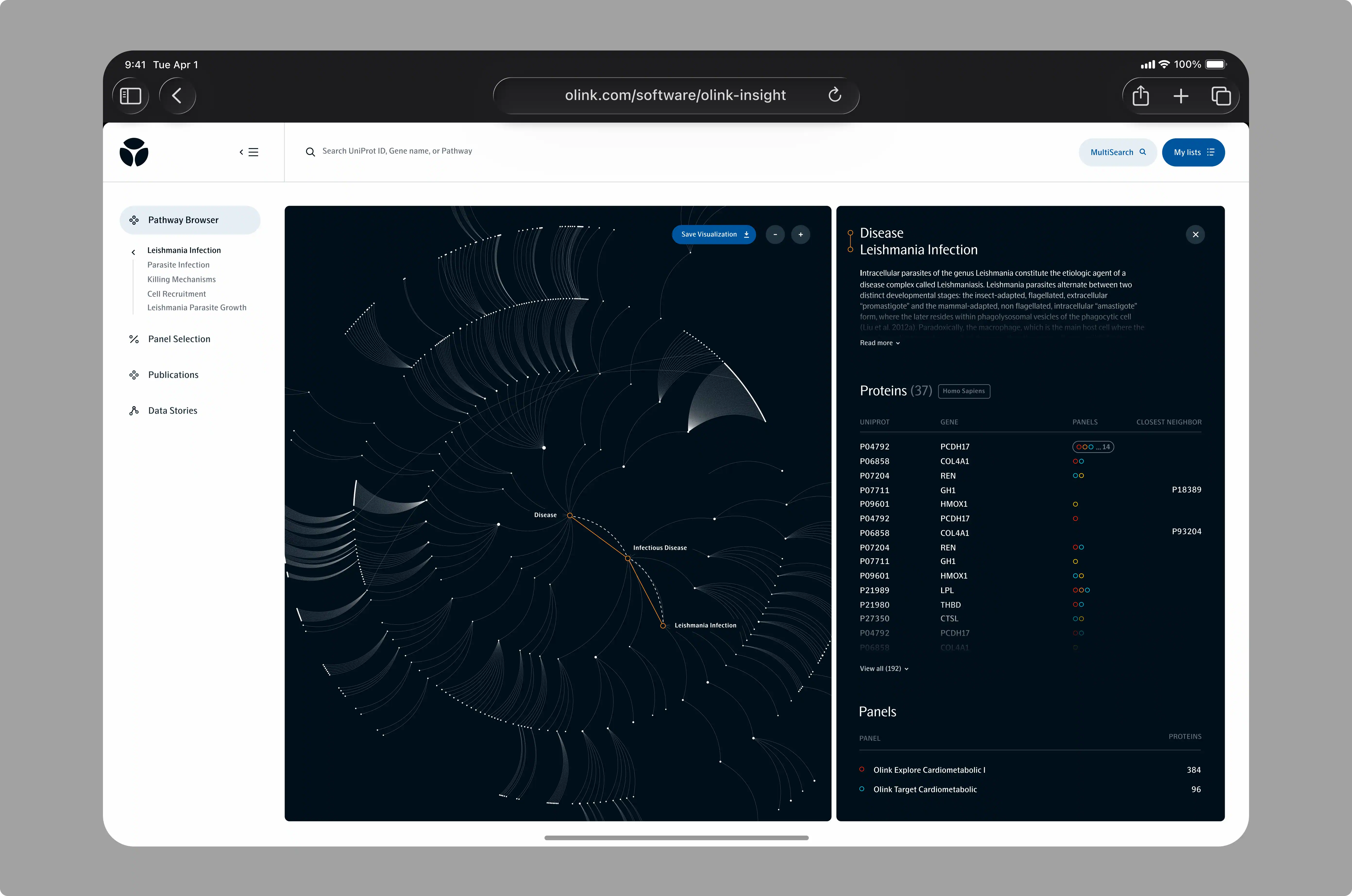Go back with browser back arrow
1352x896 pixels.
pos(177,95)
